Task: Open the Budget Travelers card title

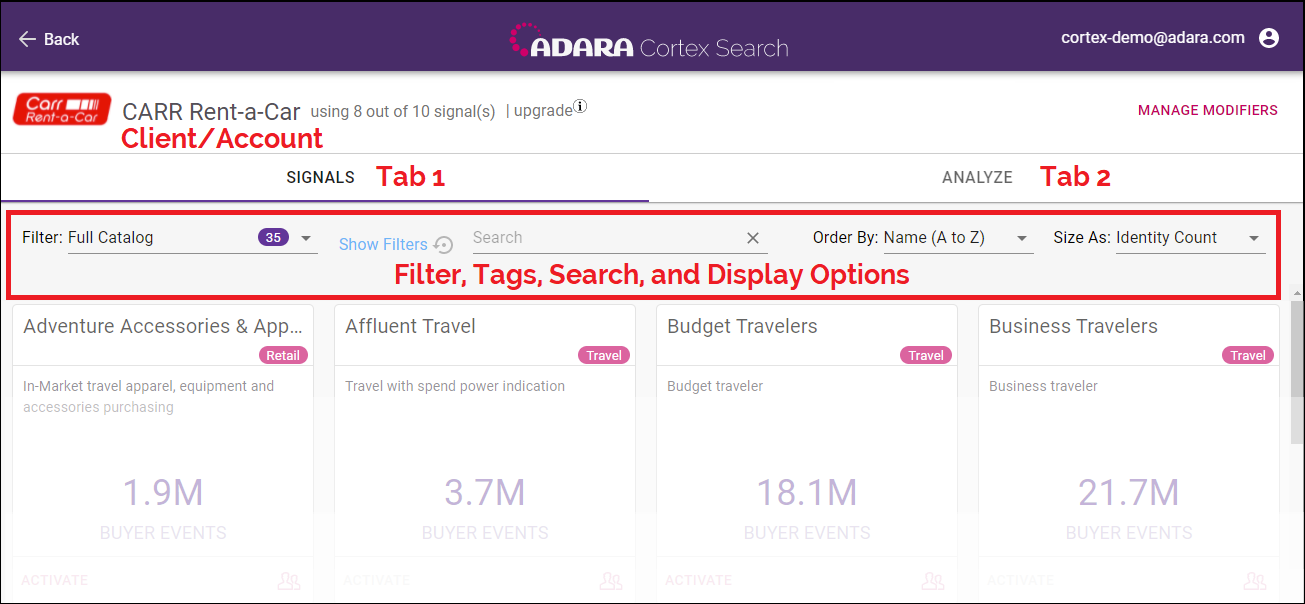Action: pos(742,326)
